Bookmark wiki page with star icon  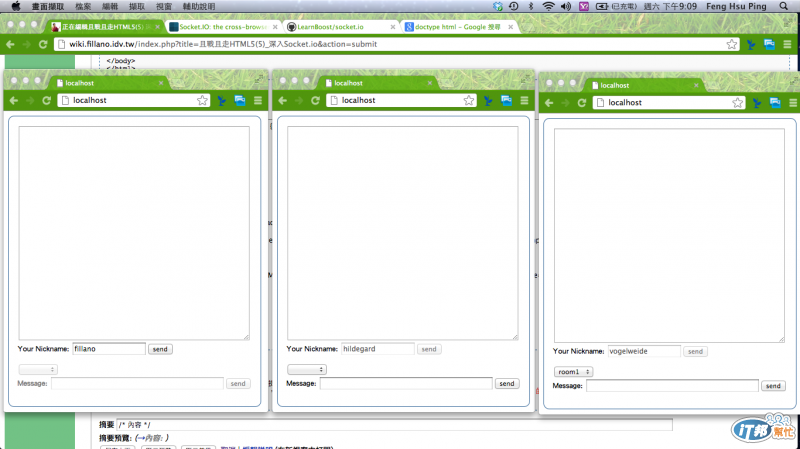pyautogui.click(x=732, y=44)
